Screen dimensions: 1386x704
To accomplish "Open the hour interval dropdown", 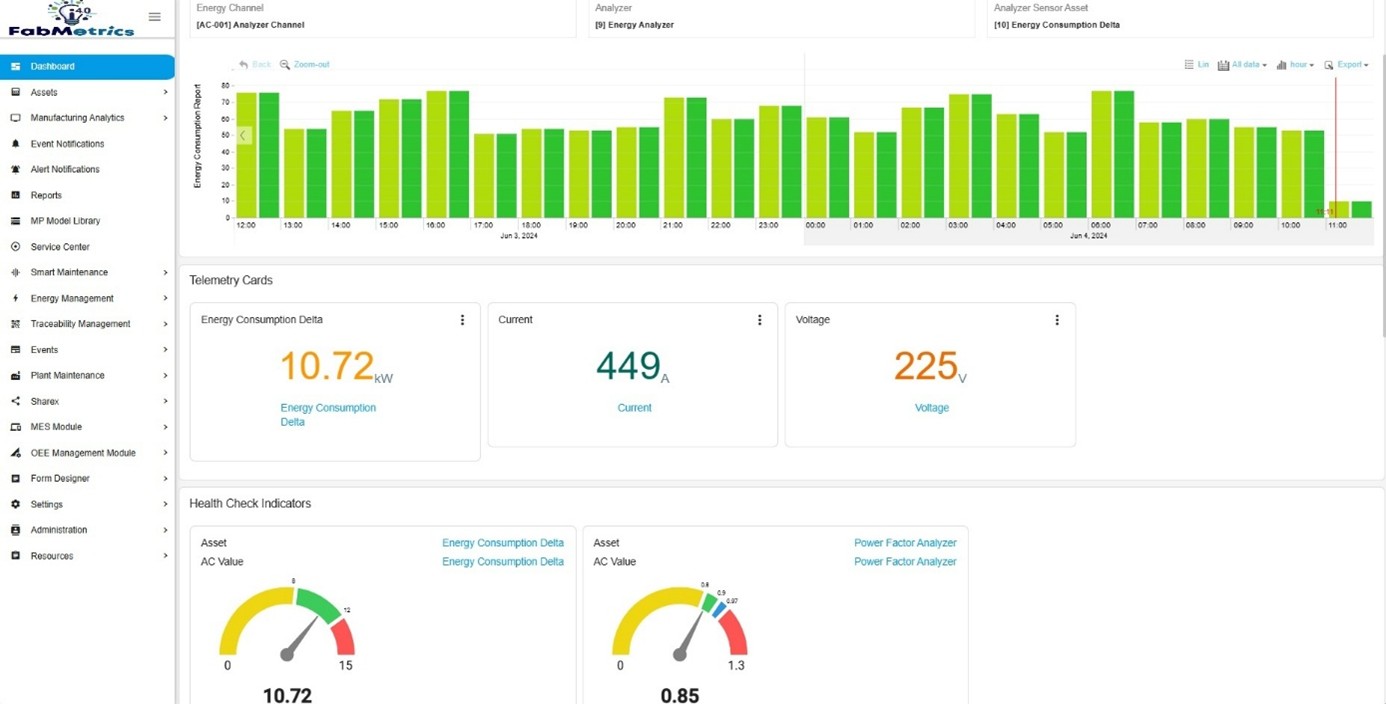I will (1295, 65).
